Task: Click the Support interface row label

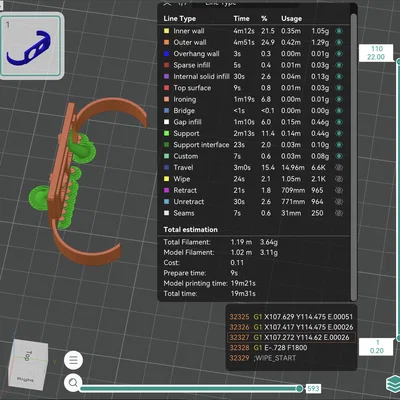Action: (x=201, y=145)
